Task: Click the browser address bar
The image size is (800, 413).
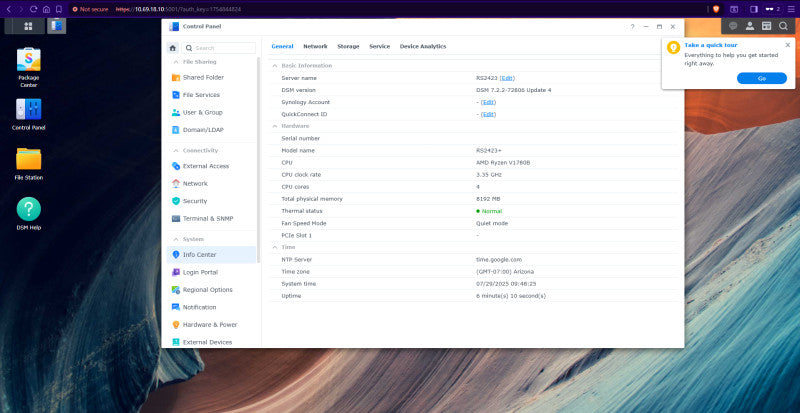Action: 388,9
